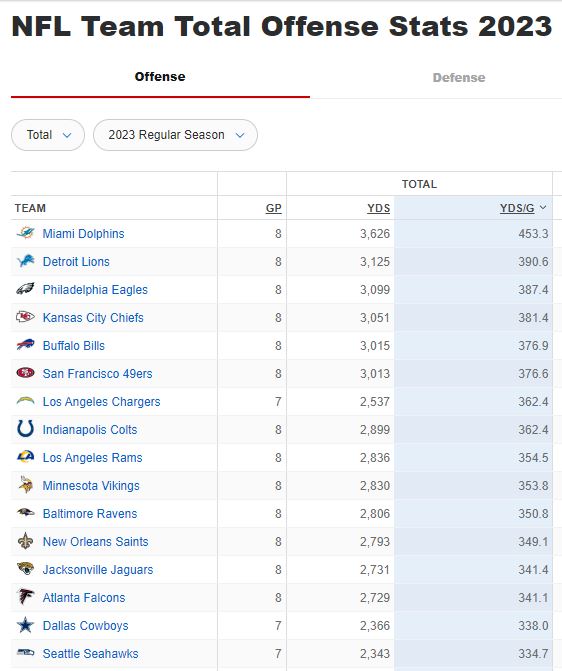
Task: Select the 3,626 yards cell
Action: click(x=375, y=234)
